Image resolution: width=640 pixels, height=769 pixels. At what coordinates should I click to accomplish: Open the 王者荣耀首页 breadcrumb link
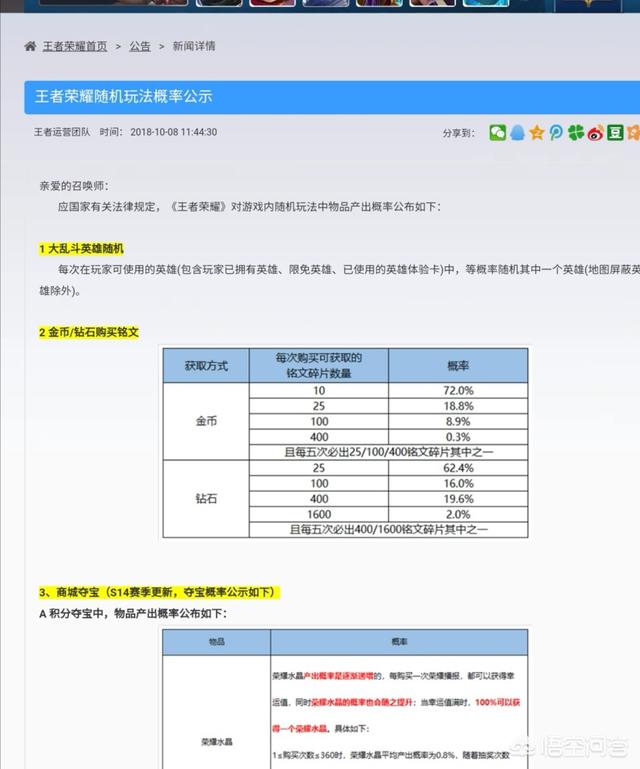point(75,46)
